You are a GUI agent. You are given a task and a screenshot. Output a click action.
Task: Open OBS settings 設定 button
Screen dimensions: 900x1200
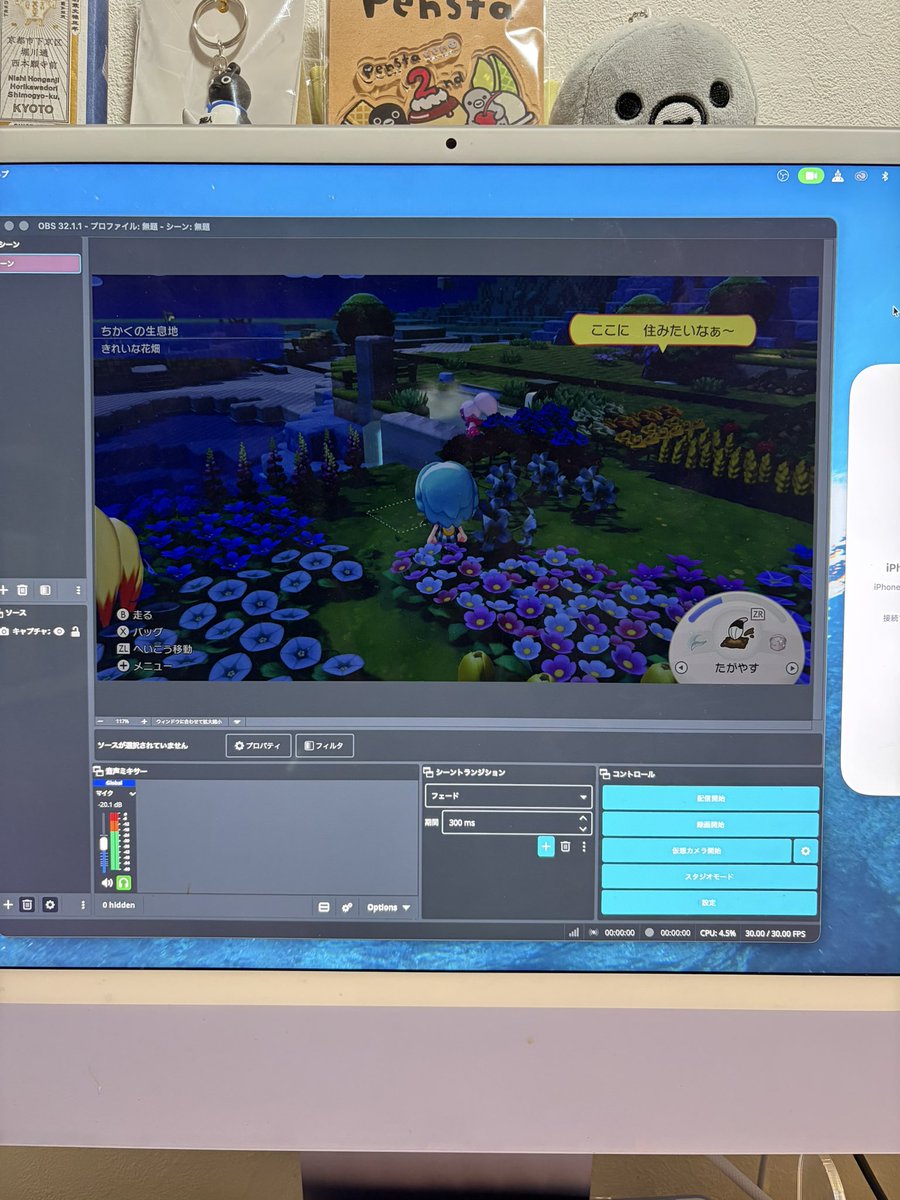click(709, 903)
